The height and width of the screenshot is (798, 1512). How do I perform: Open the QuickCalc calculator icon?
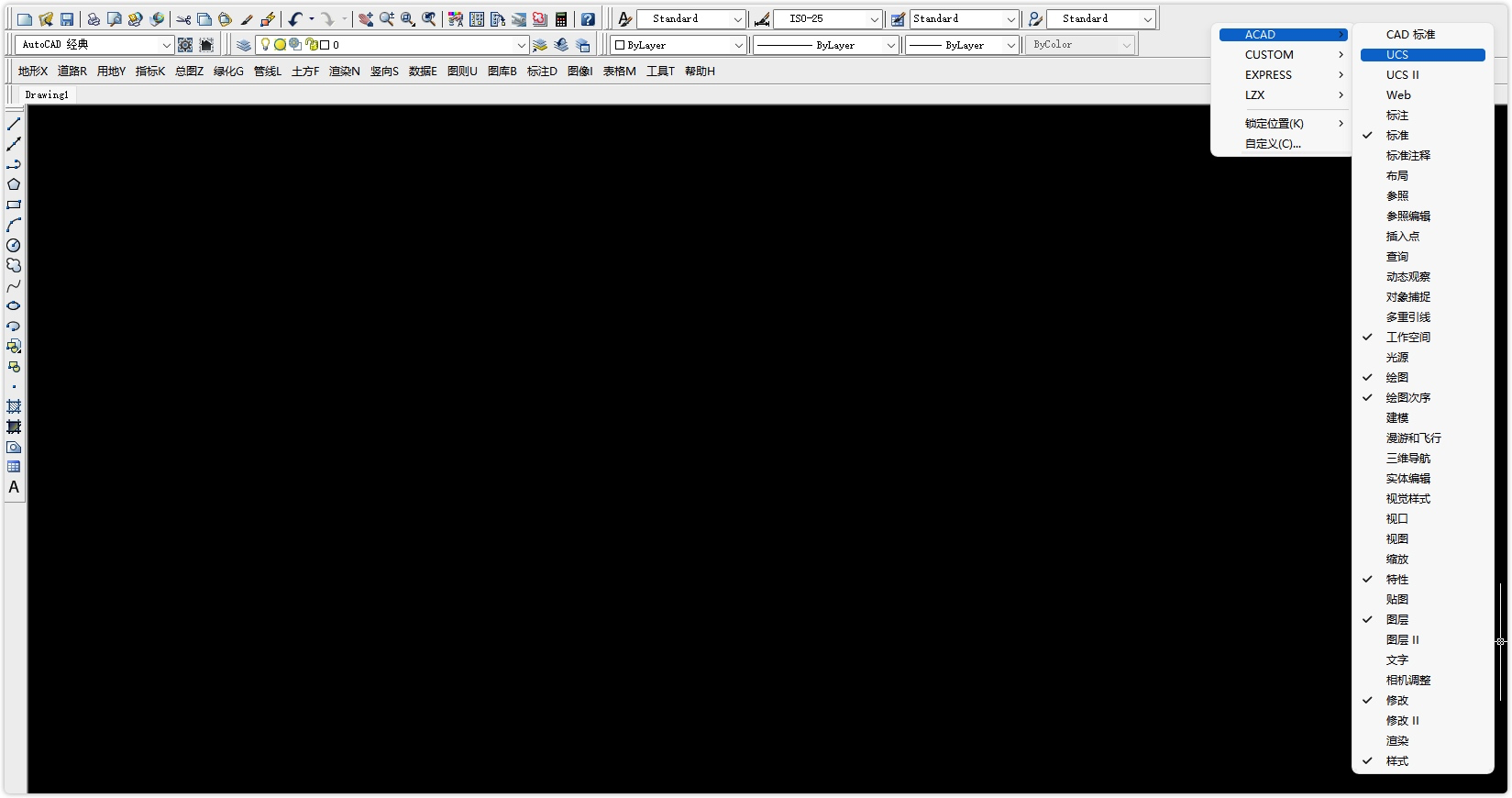click(561, 19)
